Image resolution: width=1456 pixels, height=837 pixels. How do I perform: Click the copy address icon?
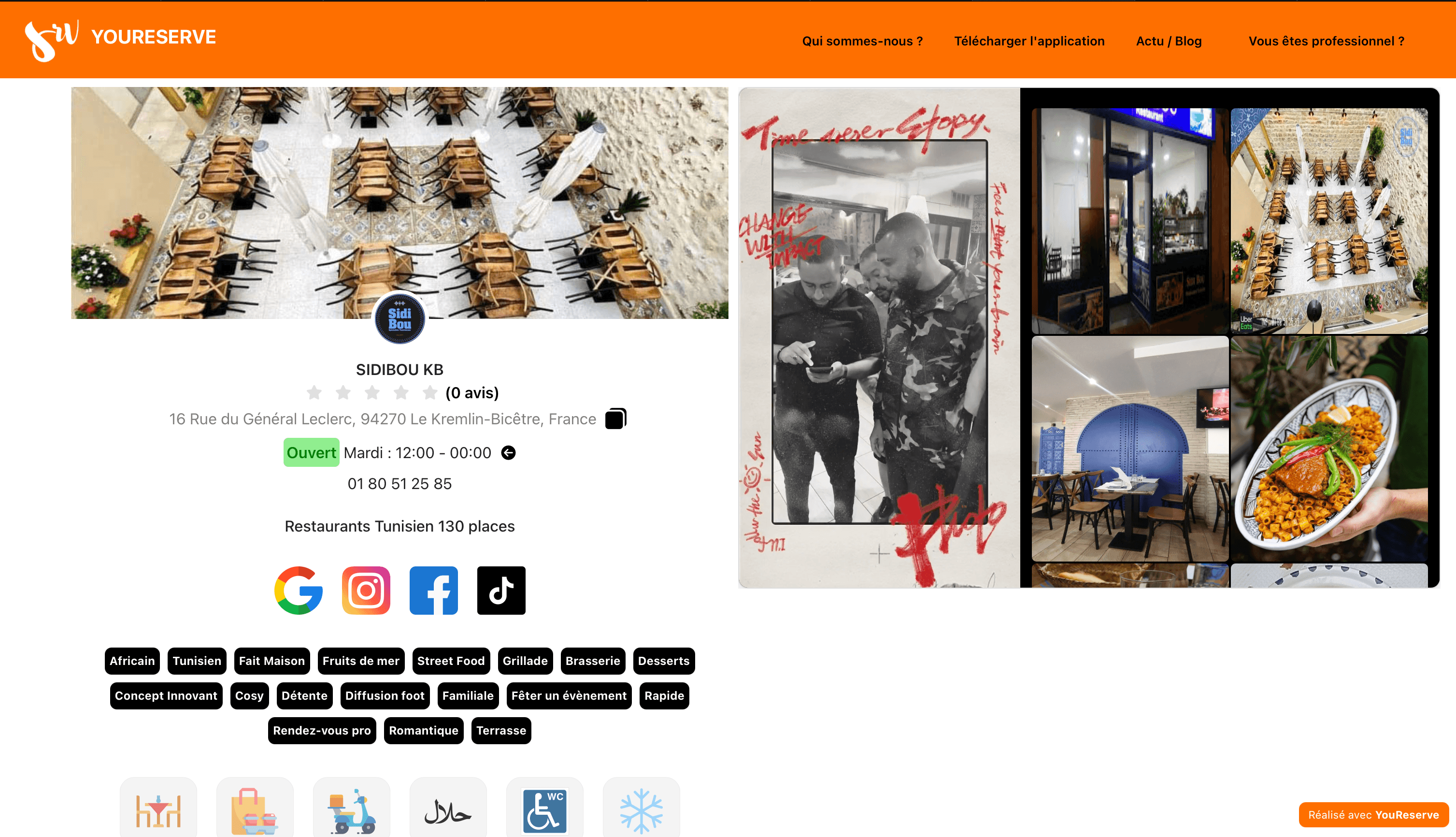pyautogui.click(x=615, y=418)
